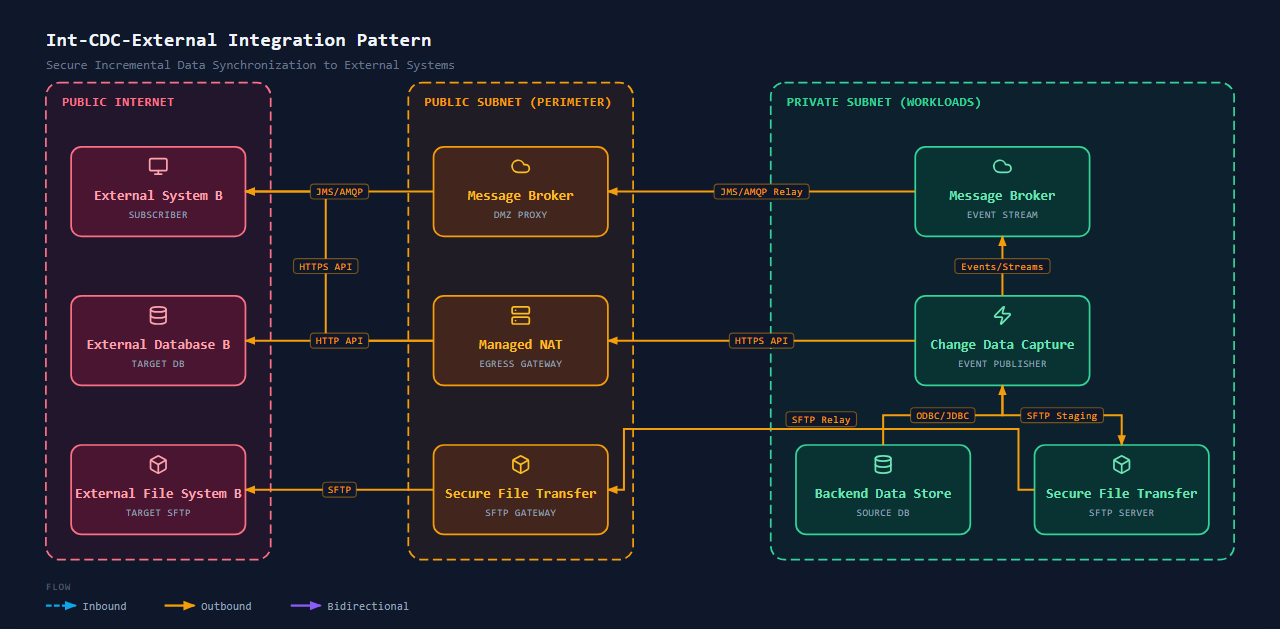The image size is (1280, 629).
Task: Click the SFTP label left of the SFTP Gateway
Action: [x=339, y=490]
